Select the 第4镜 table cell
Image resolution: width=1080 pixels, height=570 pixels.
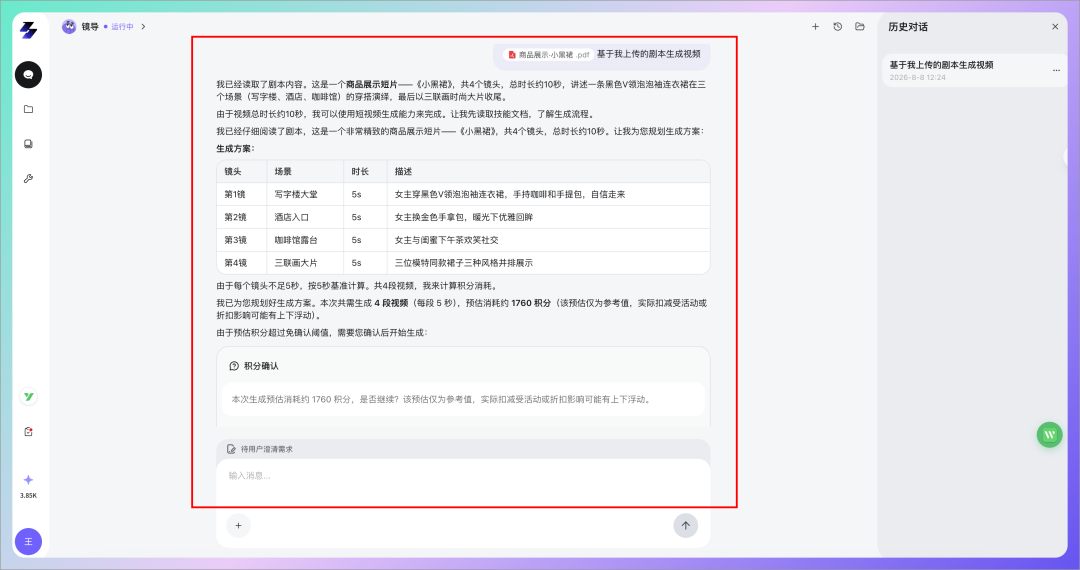tap(242, 262)
